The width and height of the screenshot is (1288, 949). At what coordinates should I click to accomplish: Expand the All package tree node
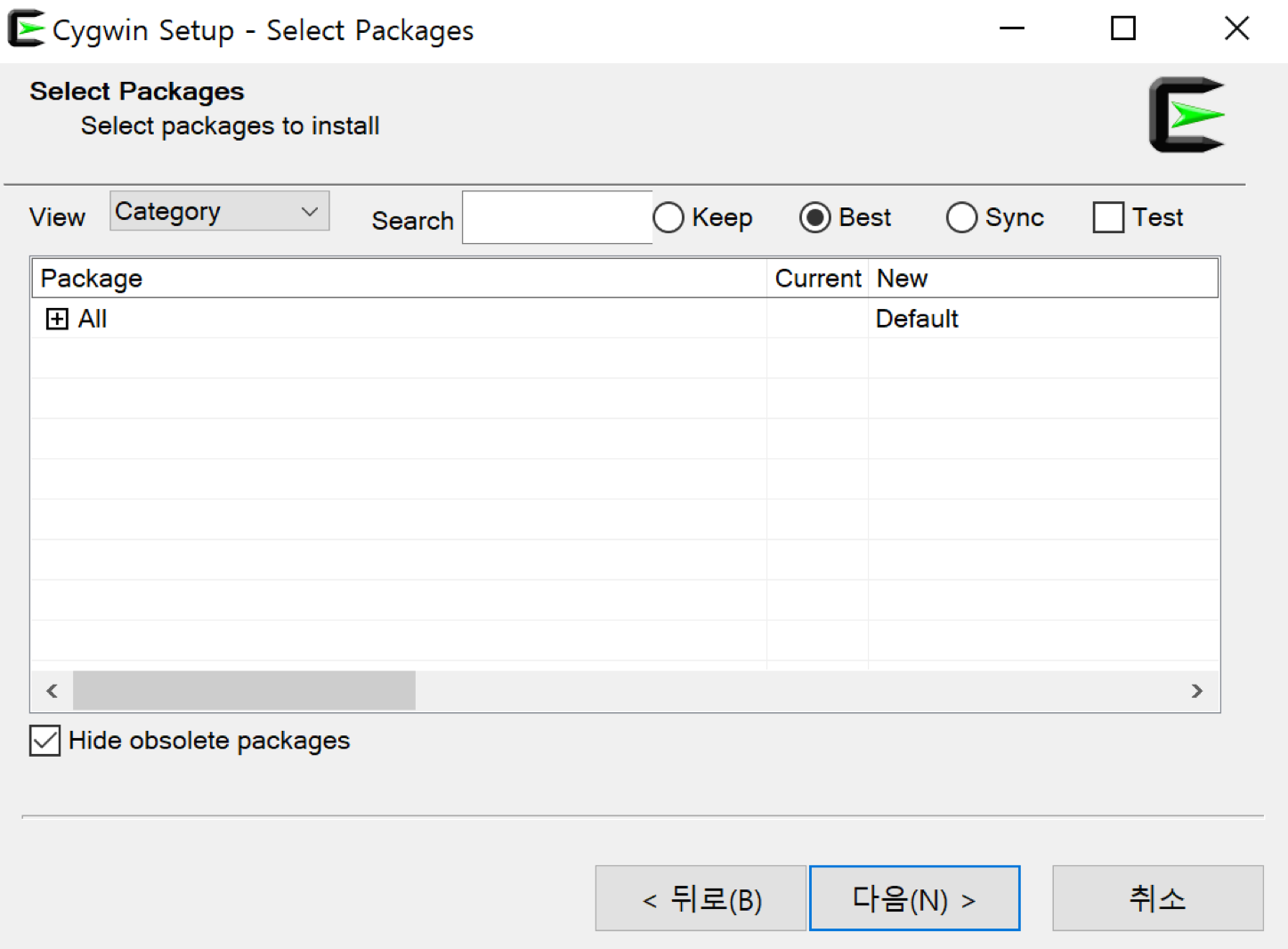tap(57, 319)
